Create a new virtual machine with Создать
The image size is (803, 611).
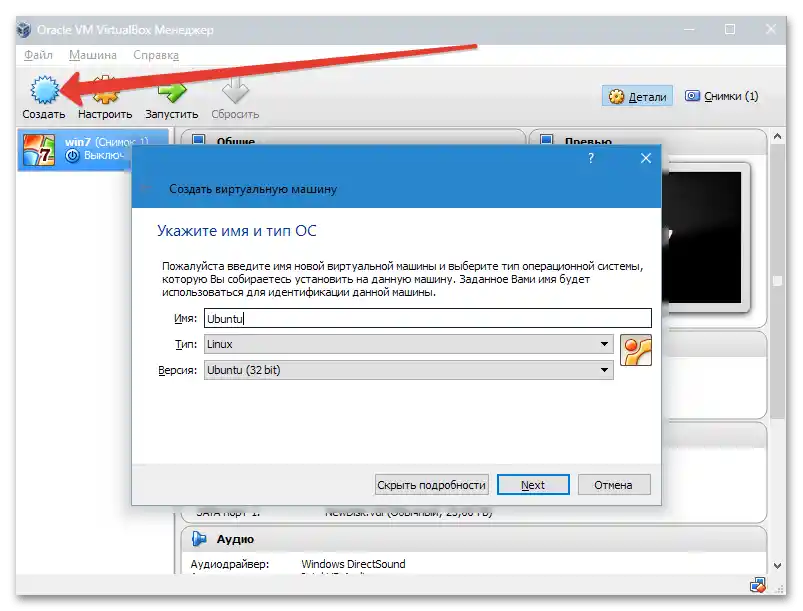[43, 96]
